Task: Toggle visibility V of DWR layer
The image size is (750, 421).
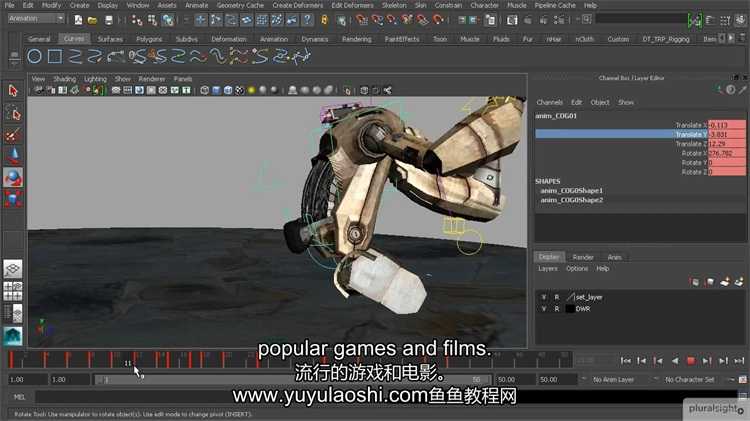Action: coord(544,309)
